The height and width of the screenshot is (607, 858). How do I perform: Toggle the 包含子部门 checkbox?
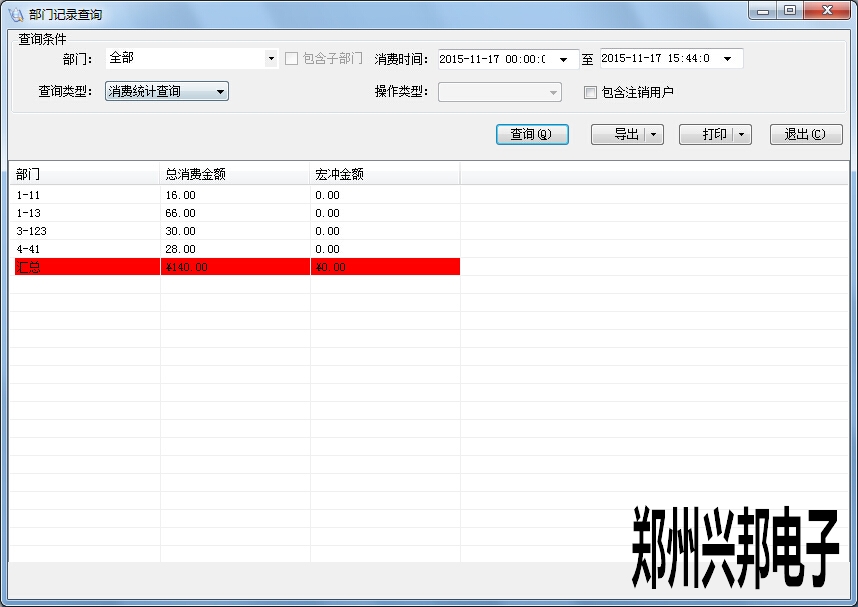click(292, 59)
